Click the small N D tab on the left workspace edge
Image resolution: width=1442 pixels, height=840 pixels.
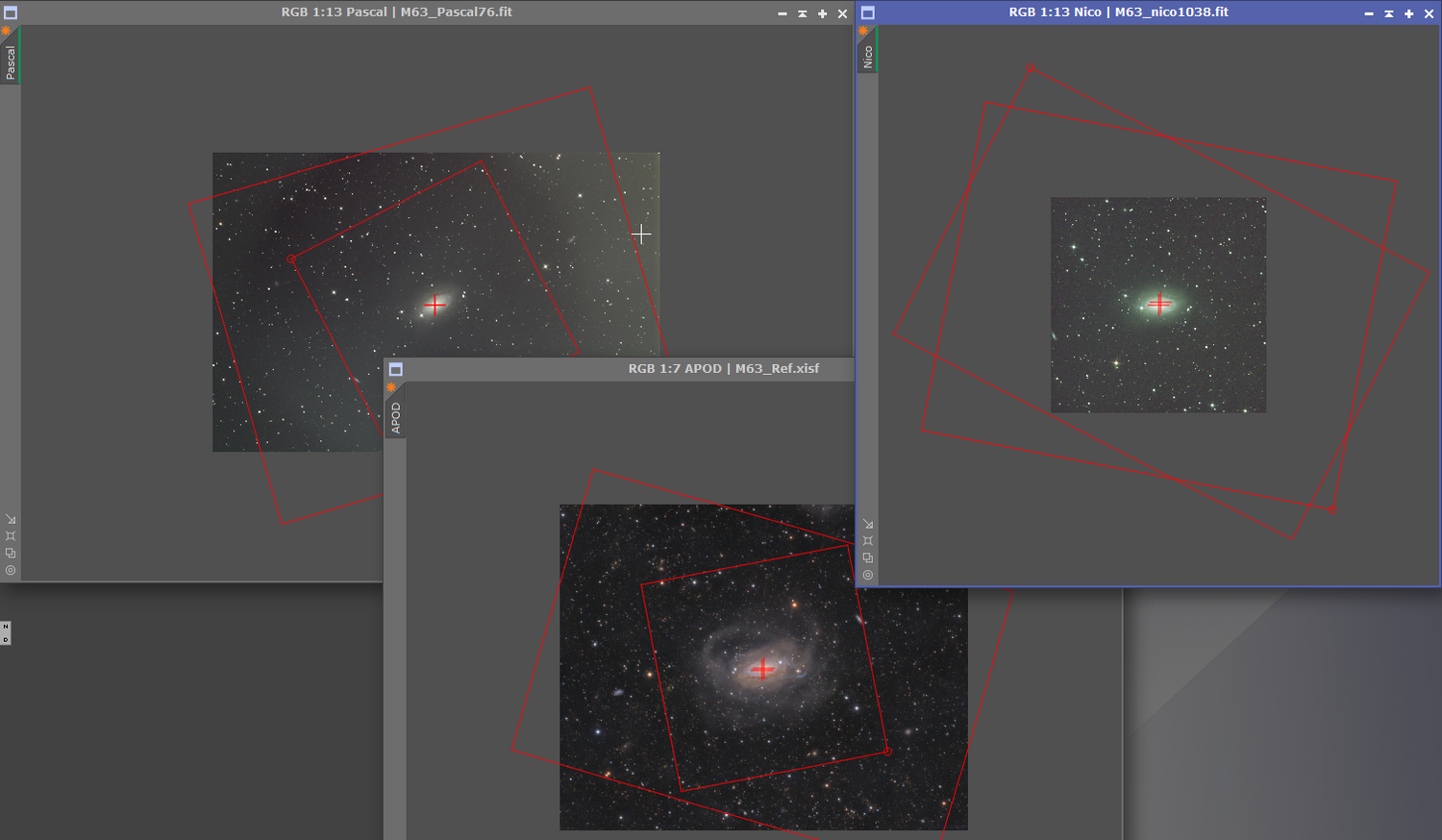(x=6, y=633)
